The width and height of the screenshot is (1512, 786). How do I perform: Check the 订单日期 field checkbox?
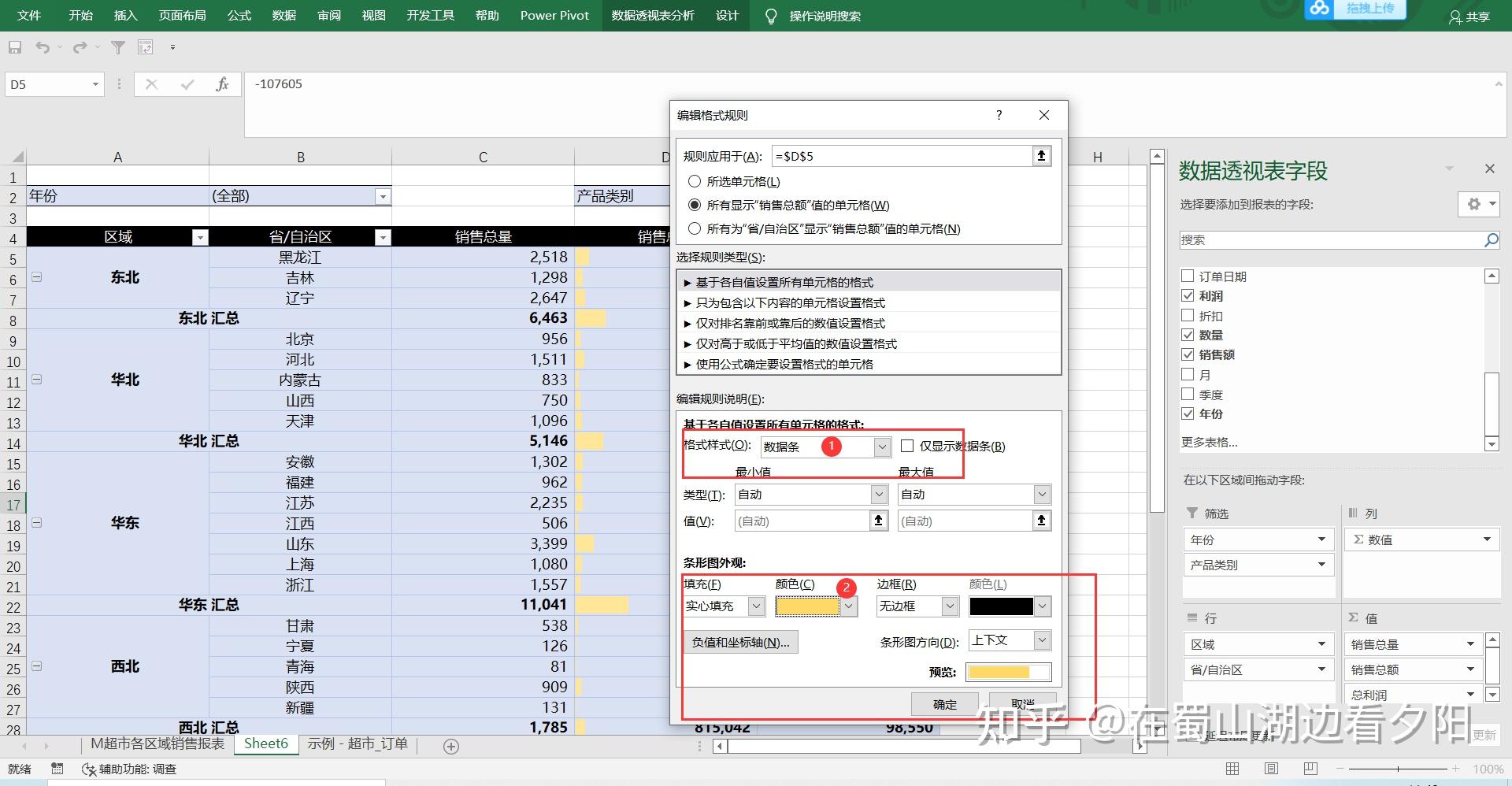pyautogui.click(x=1188, y=276)
